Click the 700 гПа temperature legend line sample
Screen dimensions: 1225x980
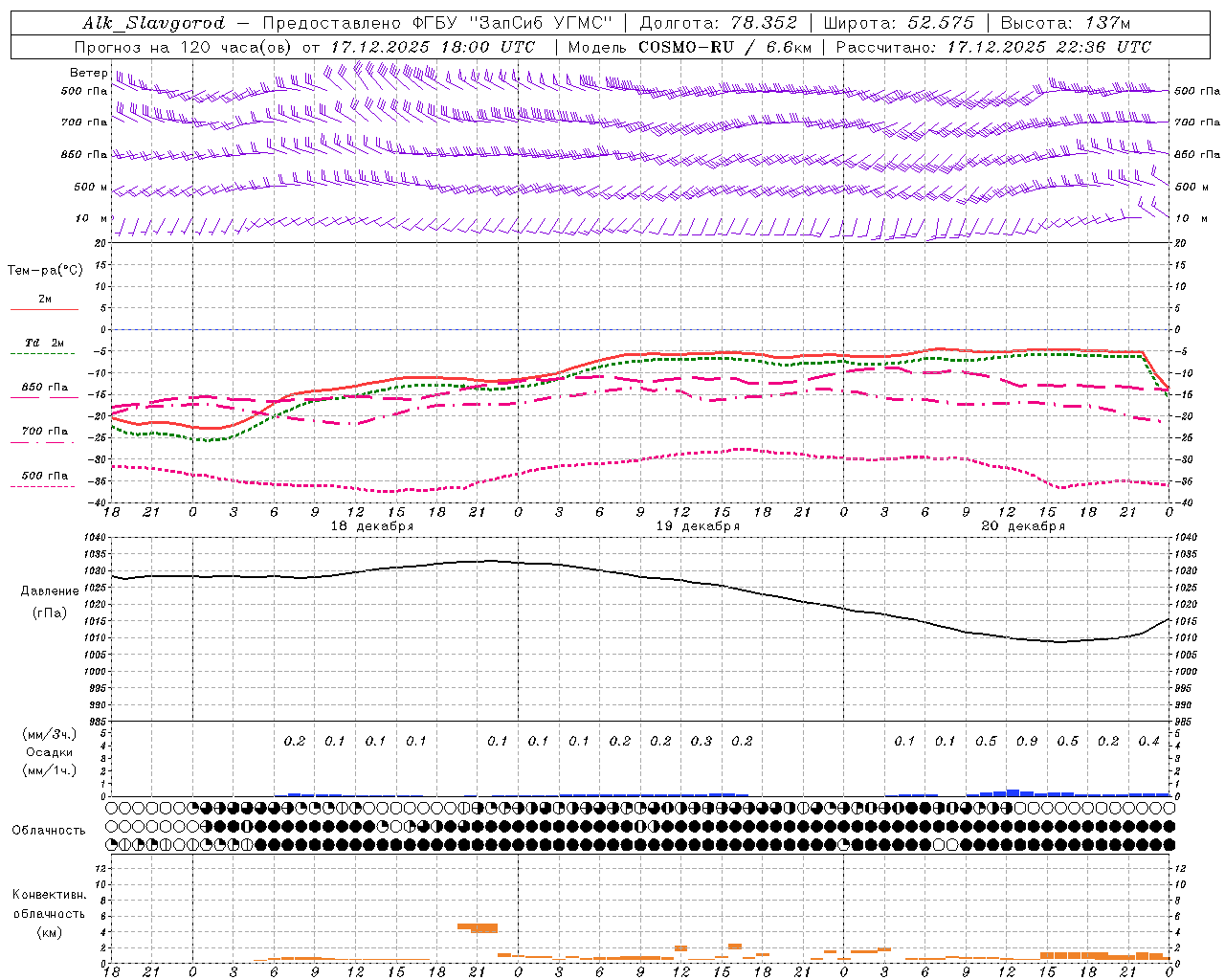43,441
